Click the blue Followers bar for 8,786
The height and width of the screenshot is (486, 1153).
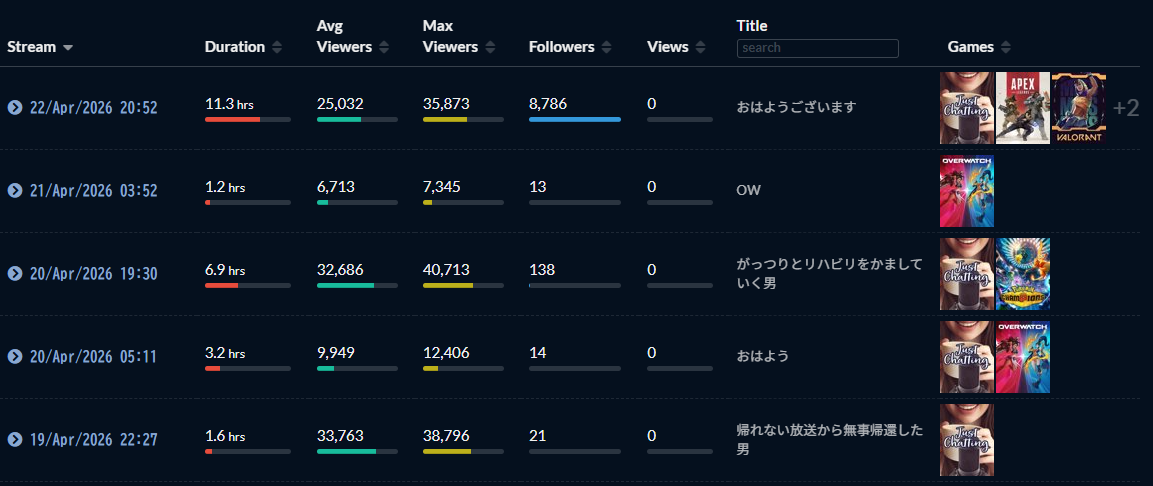[x=574, y=119]
